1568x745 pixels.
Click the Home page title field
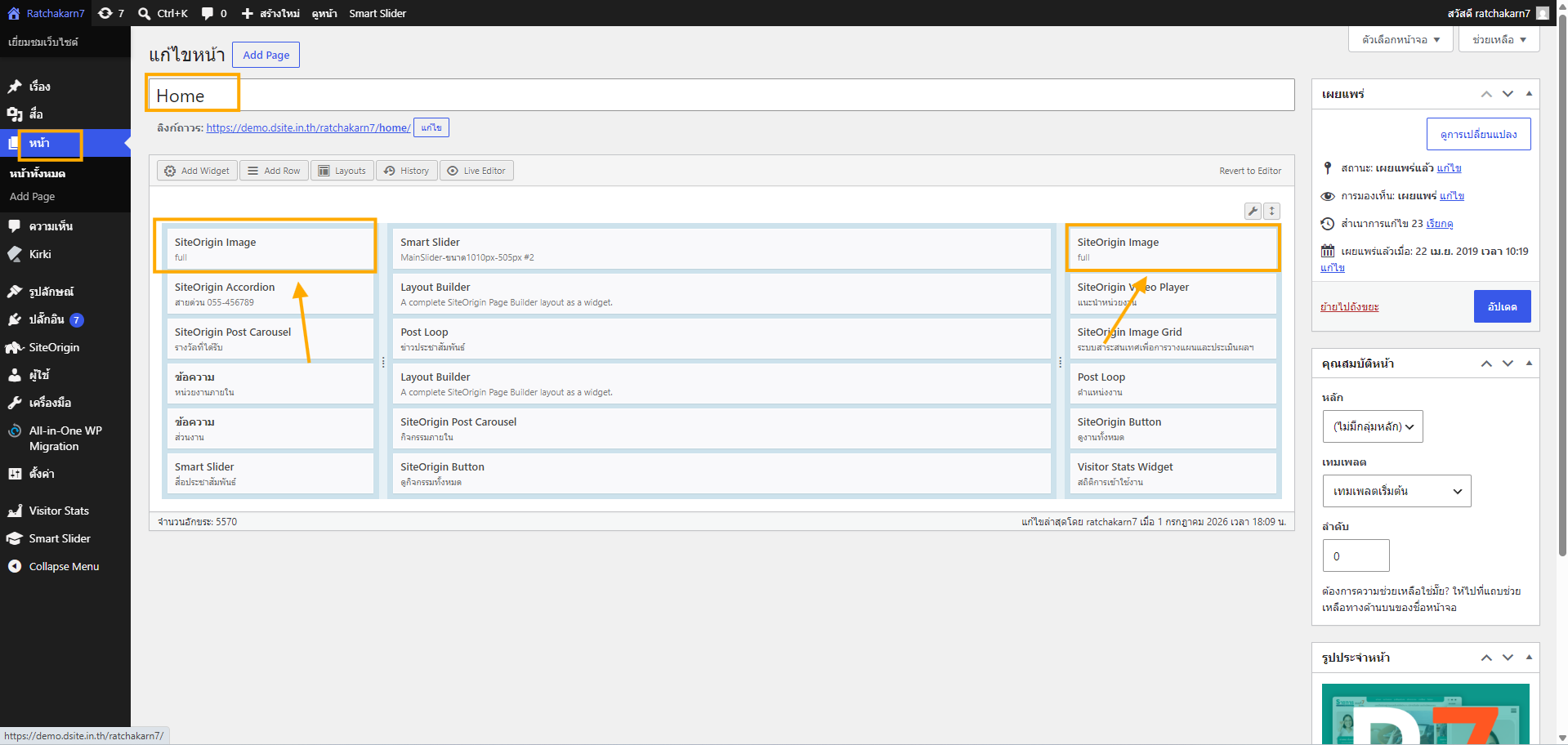pos(721,95)
